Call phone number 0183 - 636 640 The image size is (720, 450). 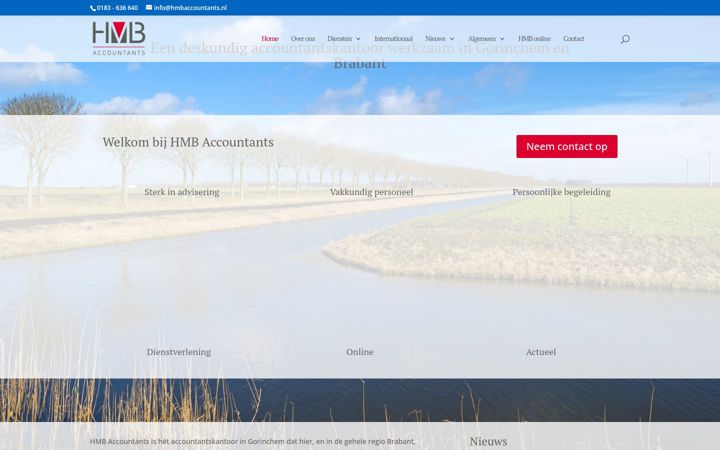pyautogui.click(x=118, y=8)
